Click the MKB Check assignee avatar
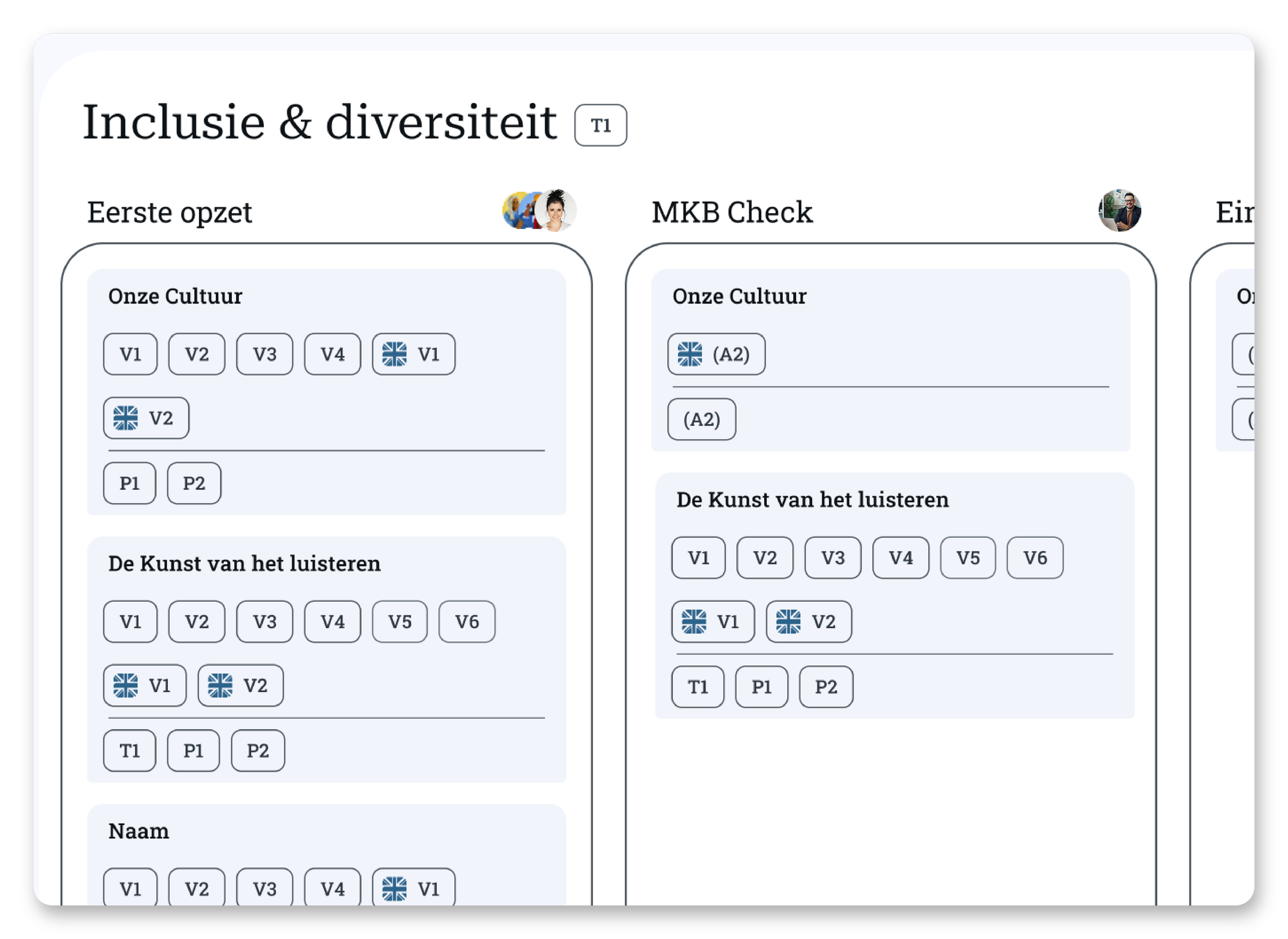Viewport: 1288px width, 939px height. pyautogui.click(x=1119, y=211)
